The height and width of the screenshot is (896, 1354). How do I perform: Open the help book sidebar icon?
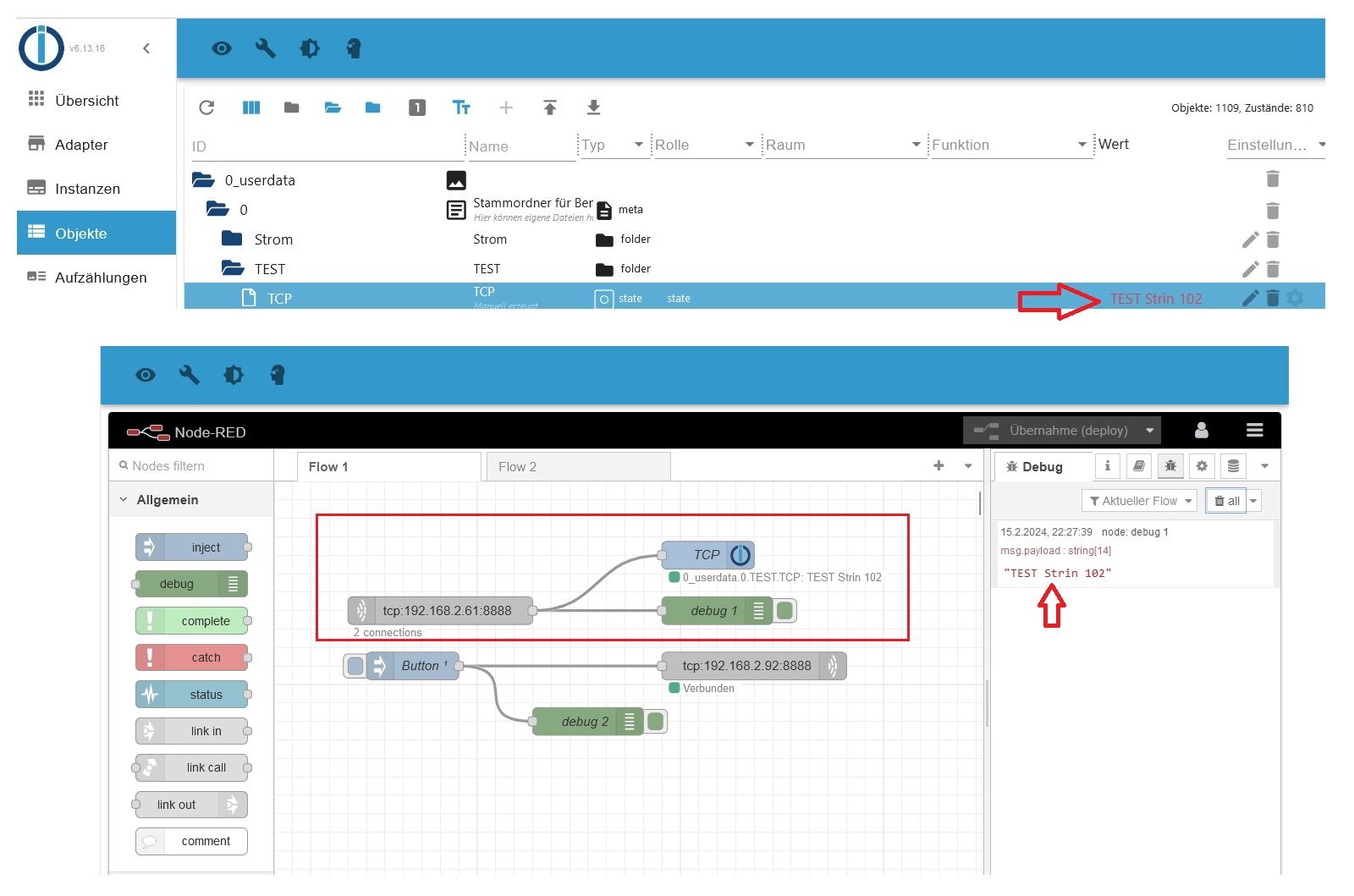[x=1139, y=466]
